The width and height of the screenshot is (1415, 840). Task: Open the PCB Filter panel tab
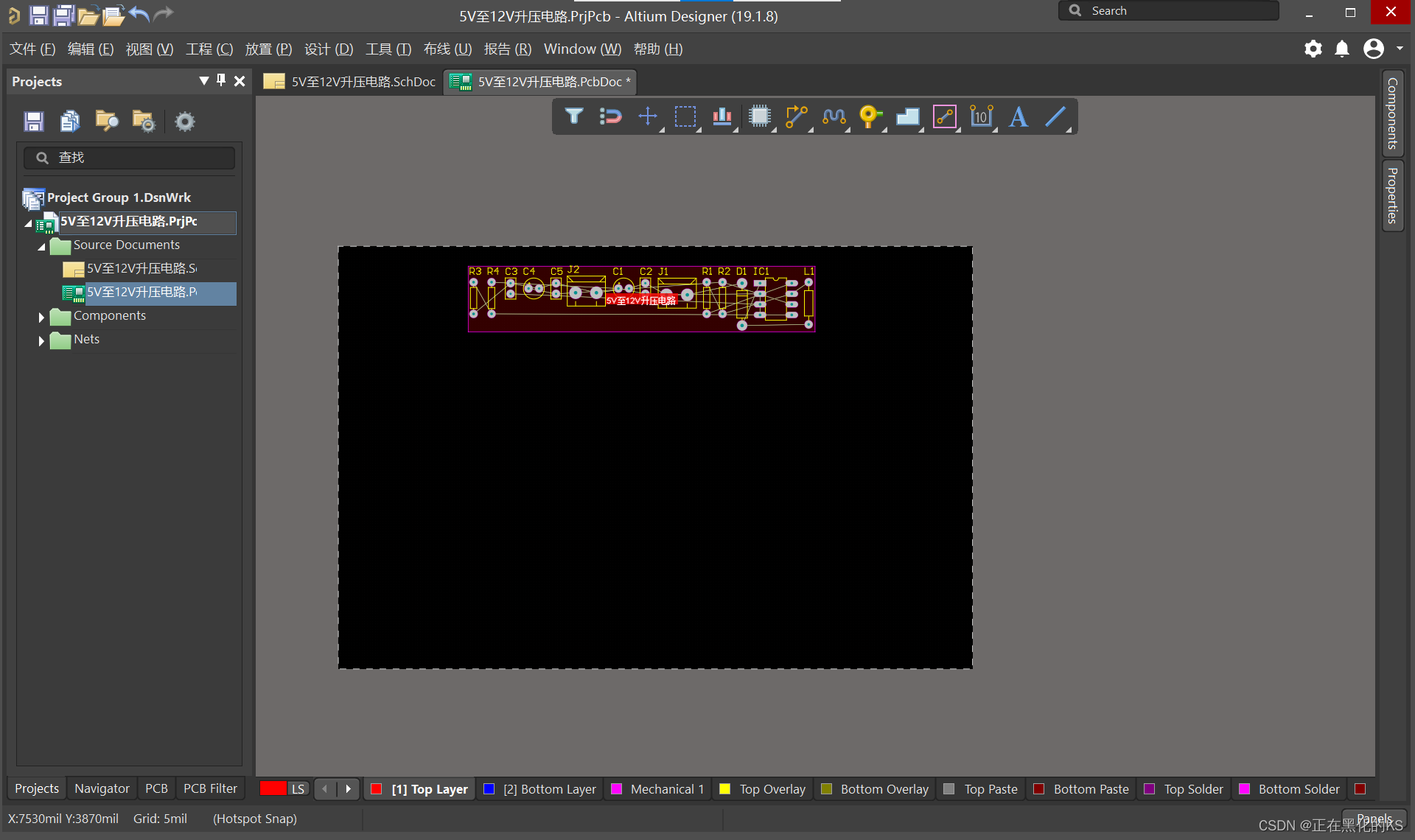(210, 788)
